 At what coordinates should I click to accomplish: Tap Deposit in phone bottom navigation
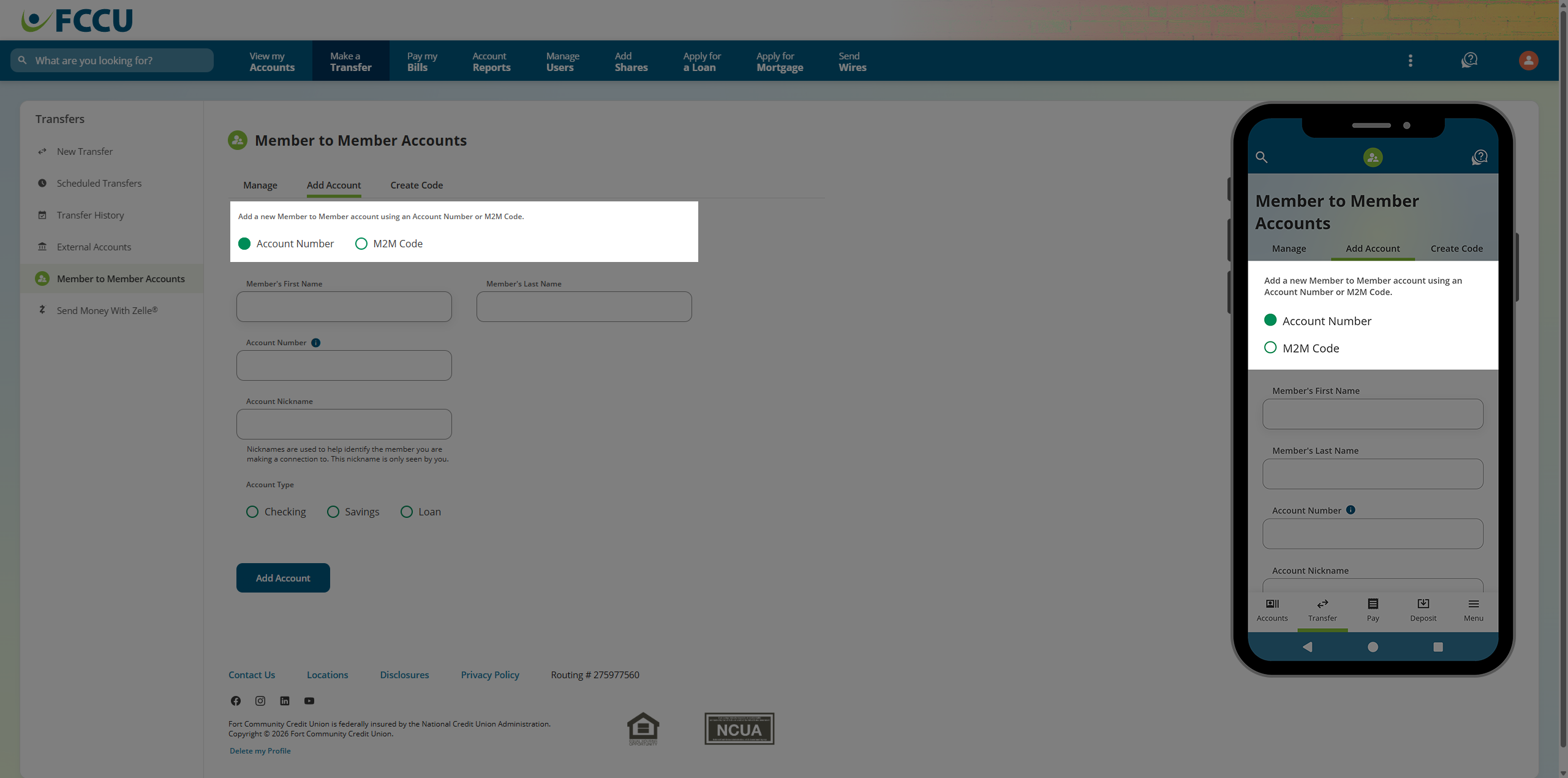point(1423,610)
